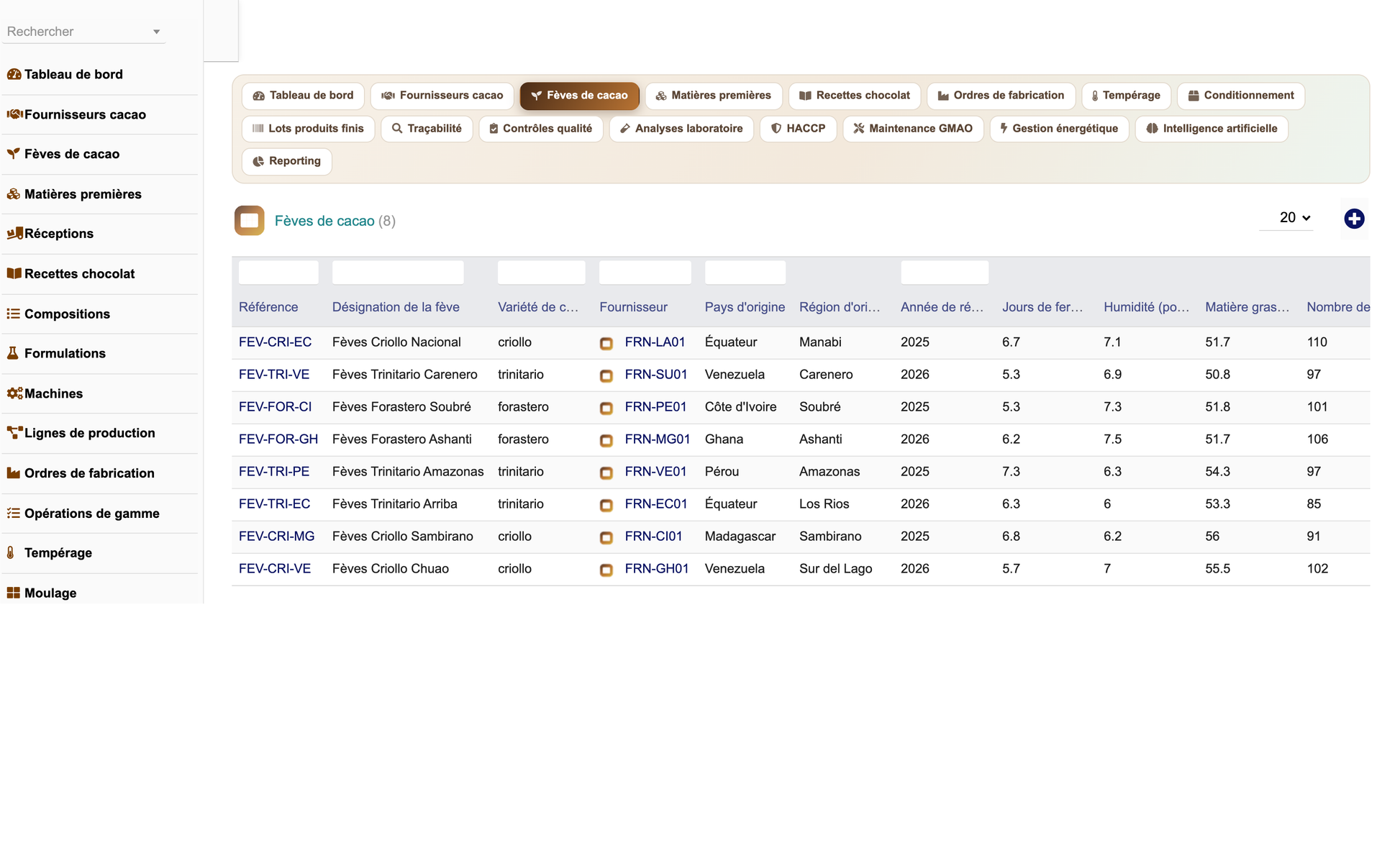Click the Désignation de la fève filter field

coord(398,273)
